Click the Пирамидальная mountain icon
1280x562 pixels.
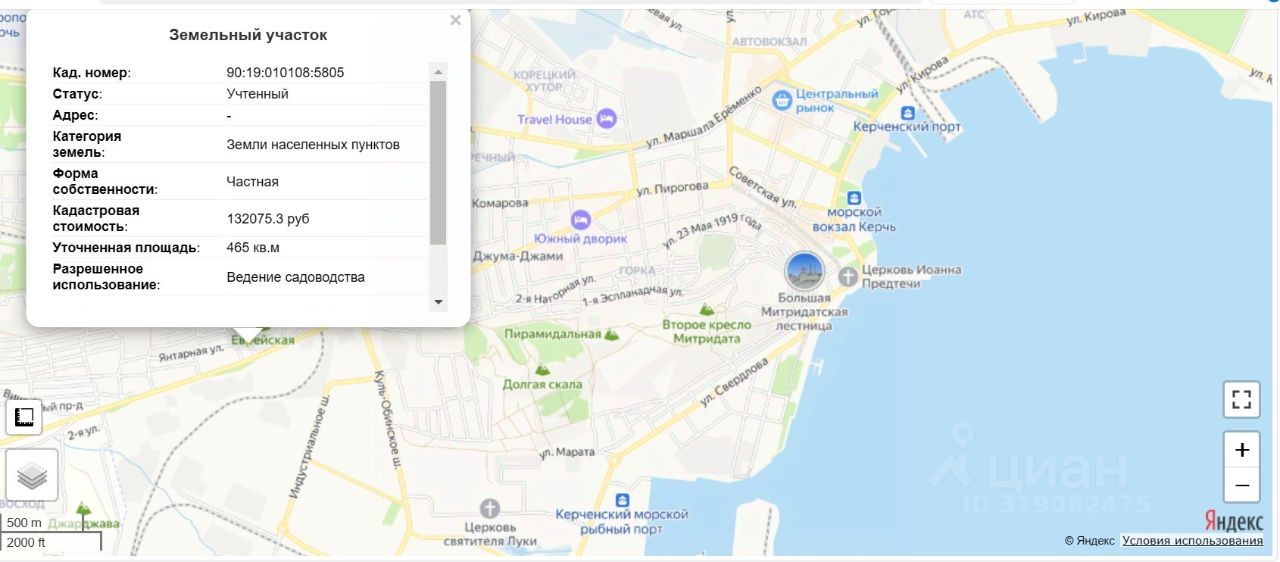coord(612,334)
